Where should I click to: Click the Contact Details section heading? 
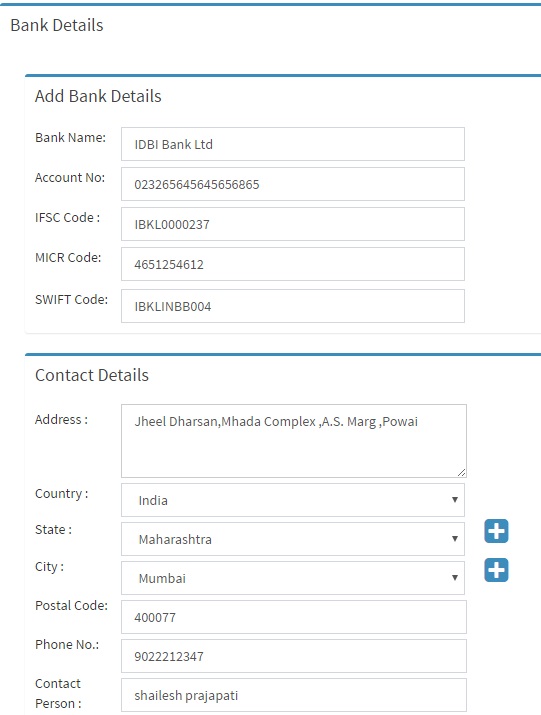[92, 375]
